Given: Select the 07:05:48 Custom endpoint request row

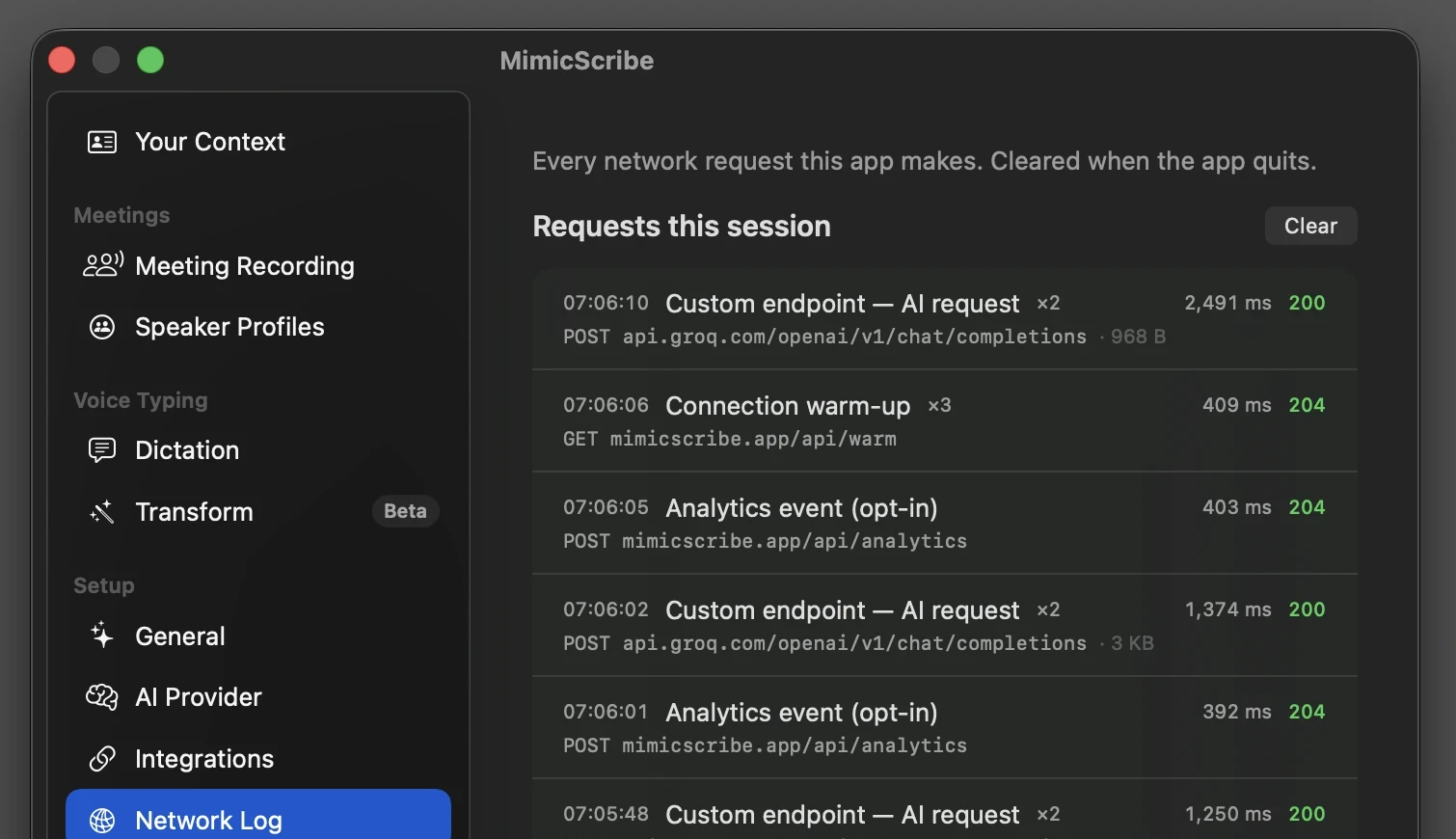Looking at the screenshot, I should click(x=945, y=810).
